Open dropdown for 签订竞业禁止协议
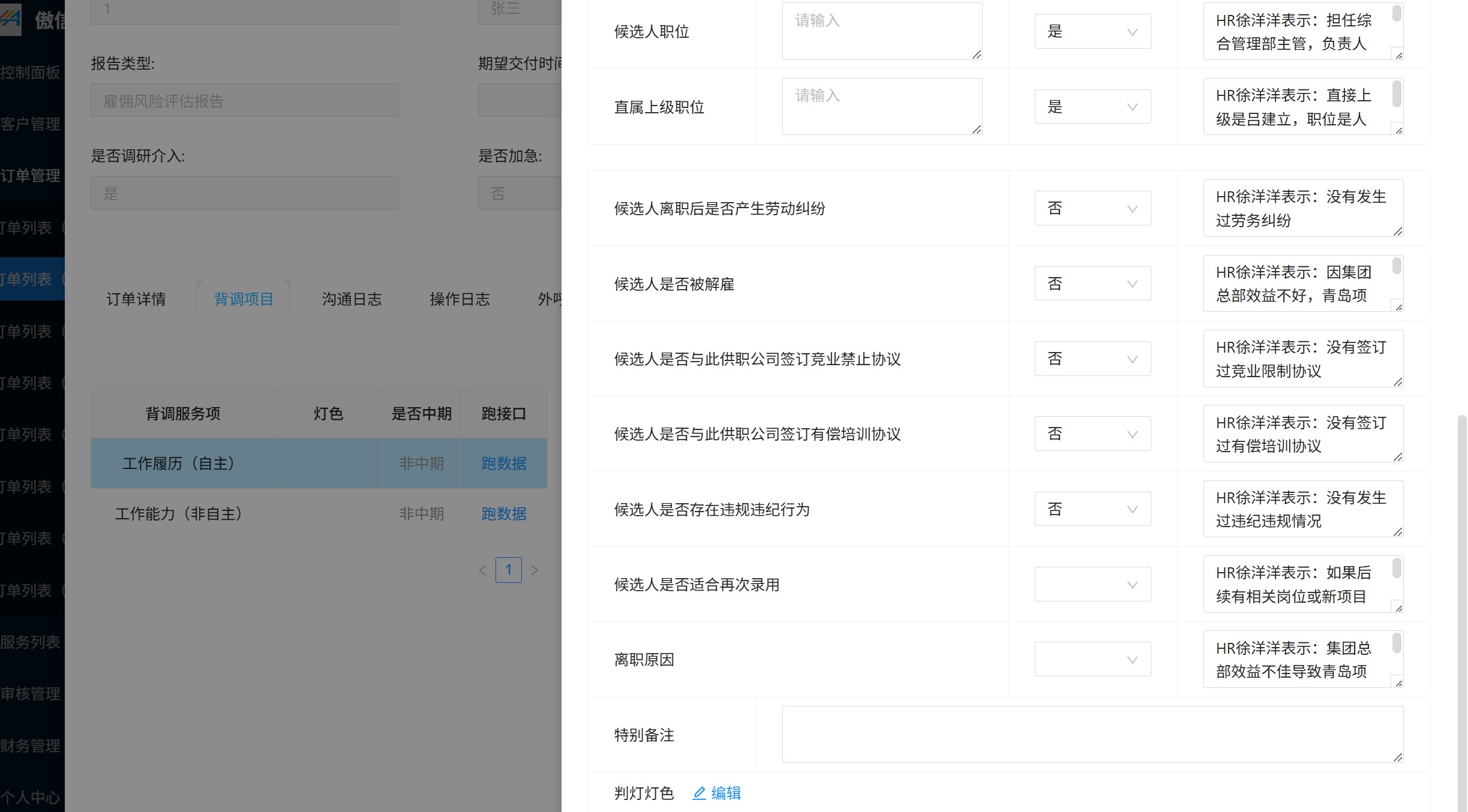The width and height of the screenshot is (1468, 812). [x=1092, y=359]
